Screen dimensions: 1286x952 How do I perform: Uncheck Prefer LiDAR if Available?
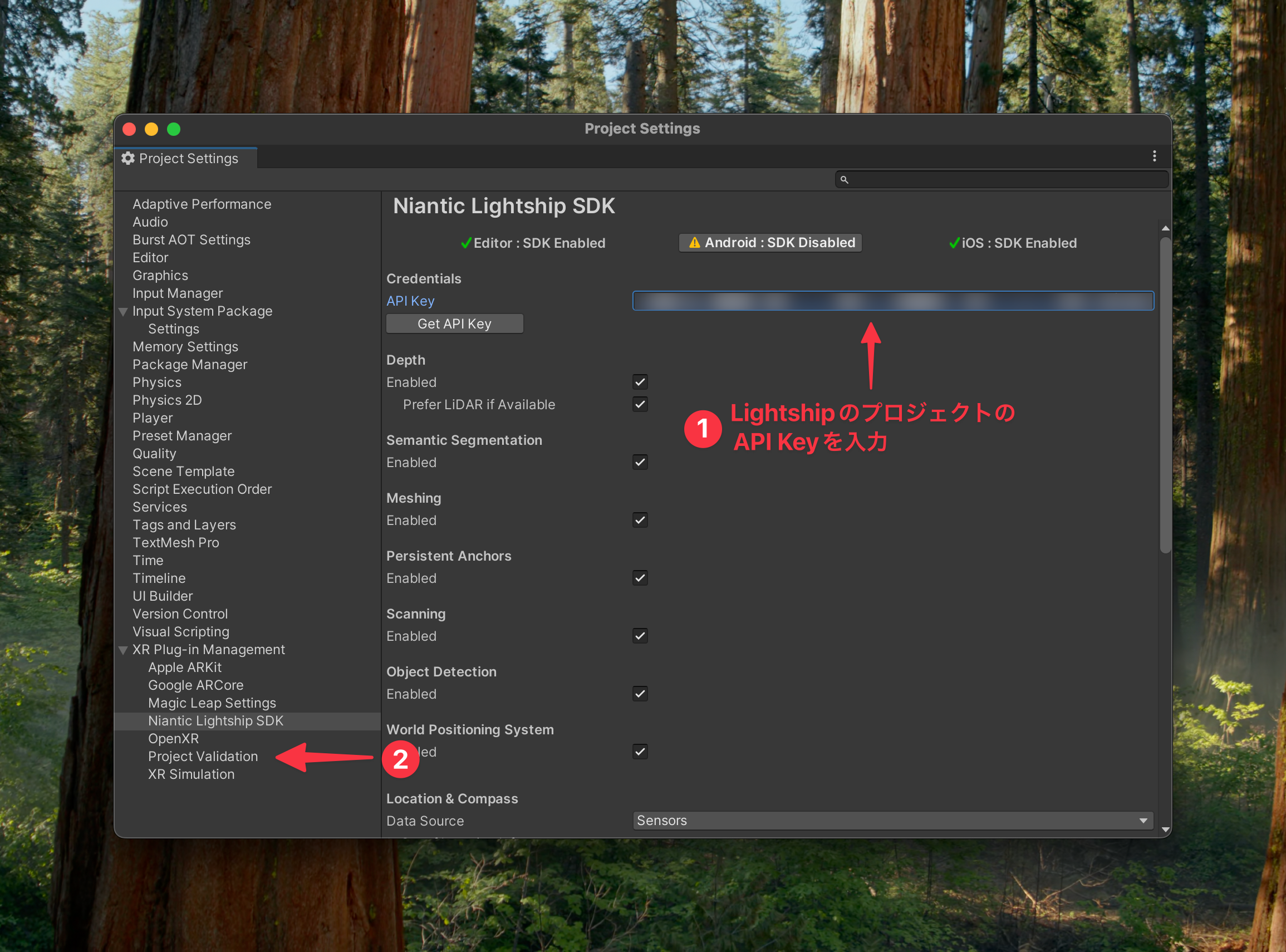(x=640, y=405)
